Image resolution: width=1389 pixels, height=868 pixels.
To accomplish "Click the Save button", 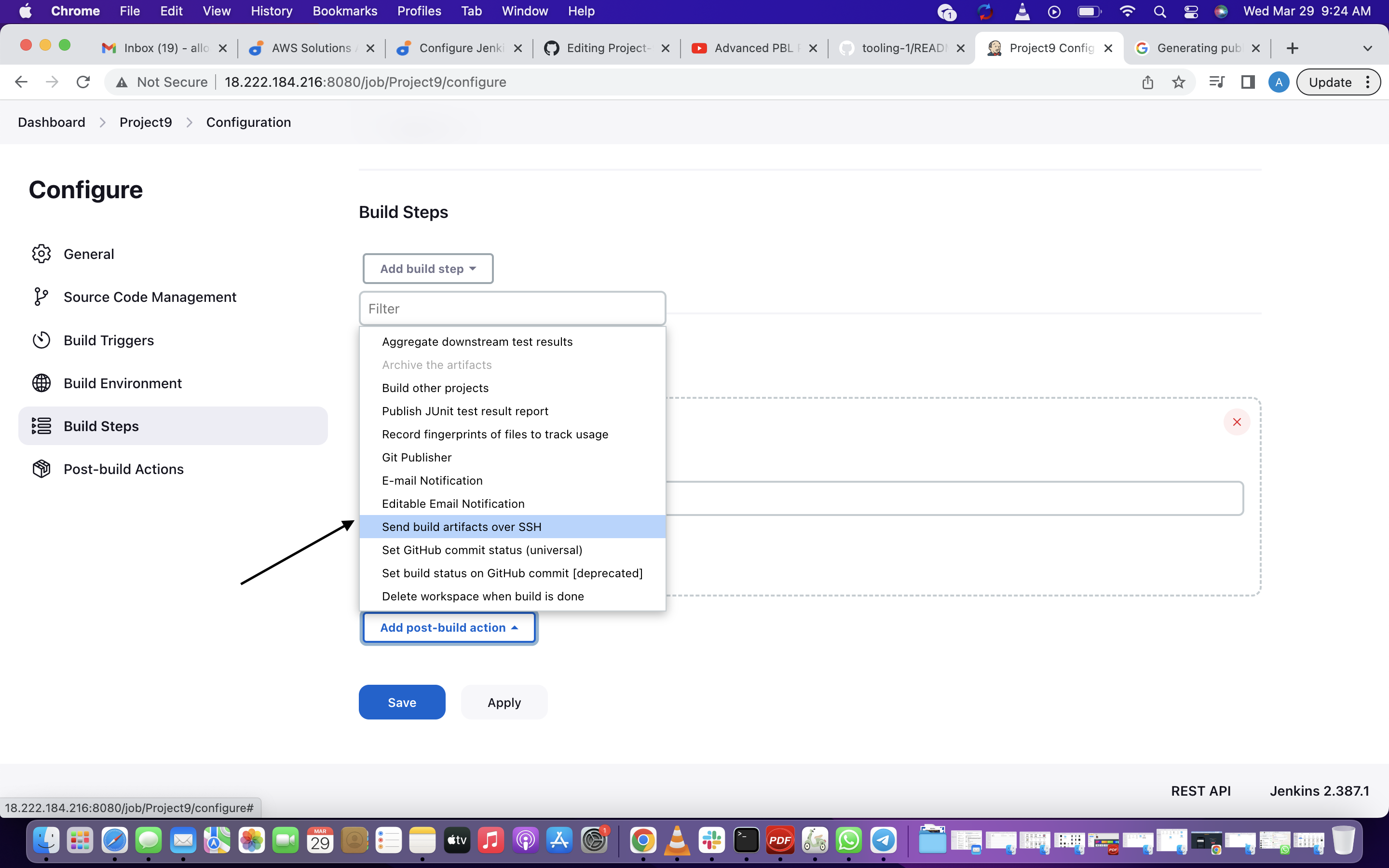I will (x=402, y=702).
